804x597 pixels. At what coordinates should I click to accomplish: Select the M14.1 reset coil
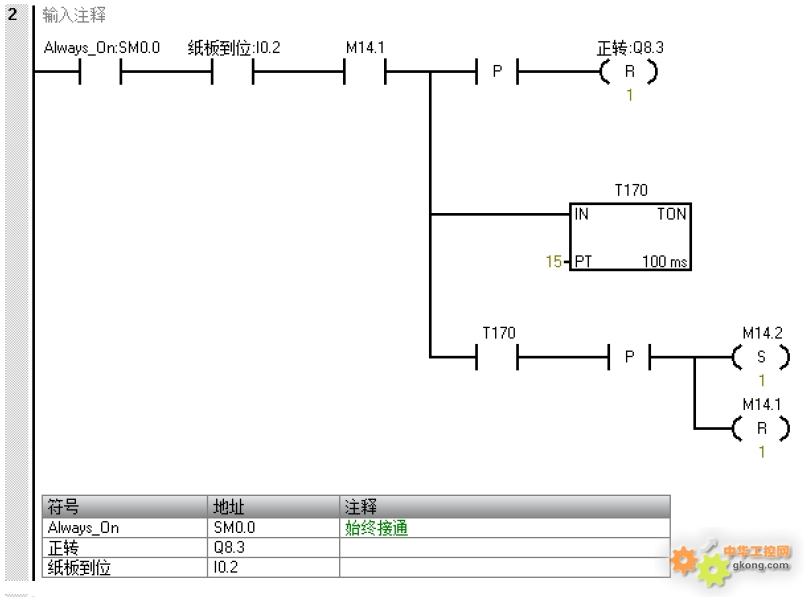coord(761,428)
